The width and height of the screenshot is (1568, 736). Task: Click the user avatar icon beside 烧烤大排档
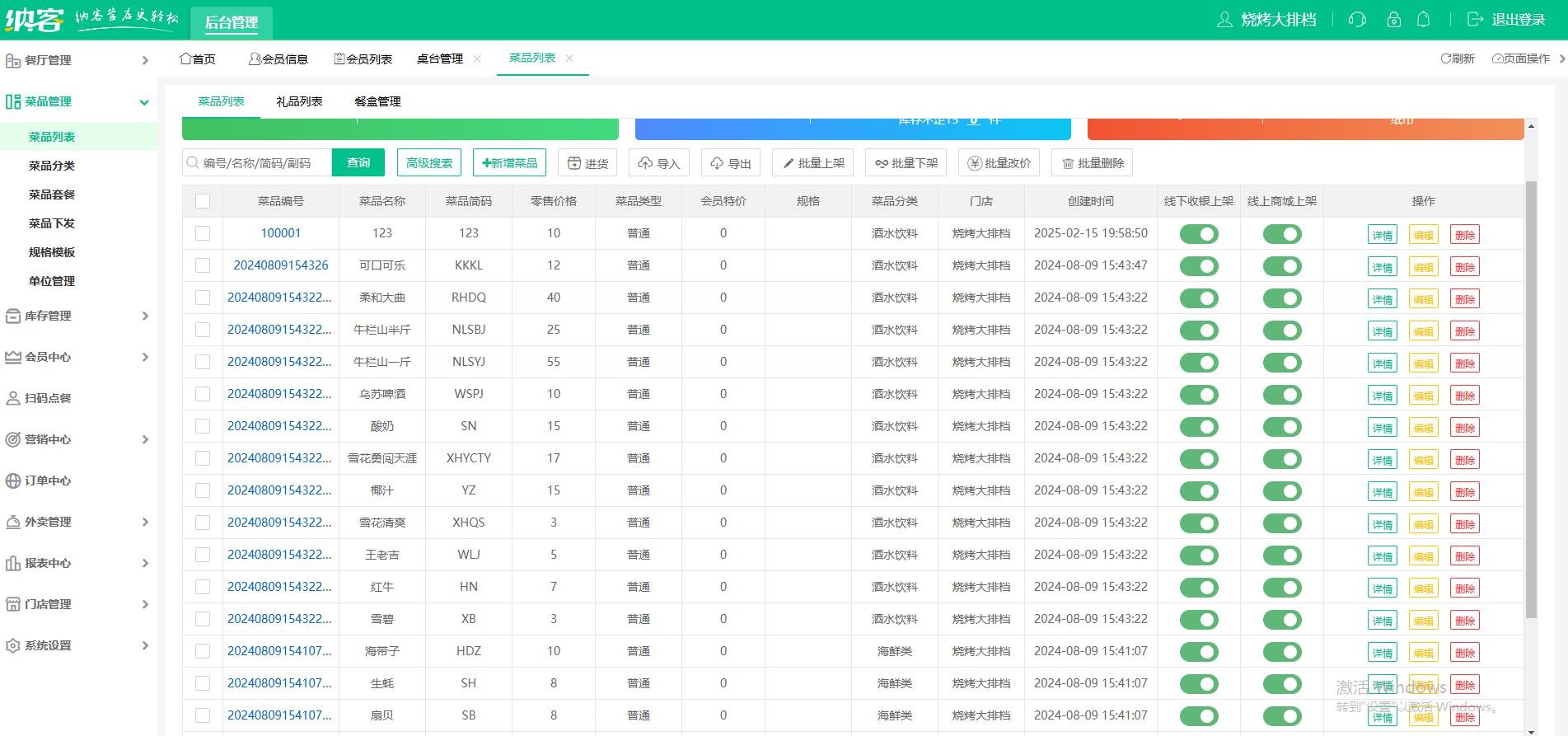(1224, 20)
